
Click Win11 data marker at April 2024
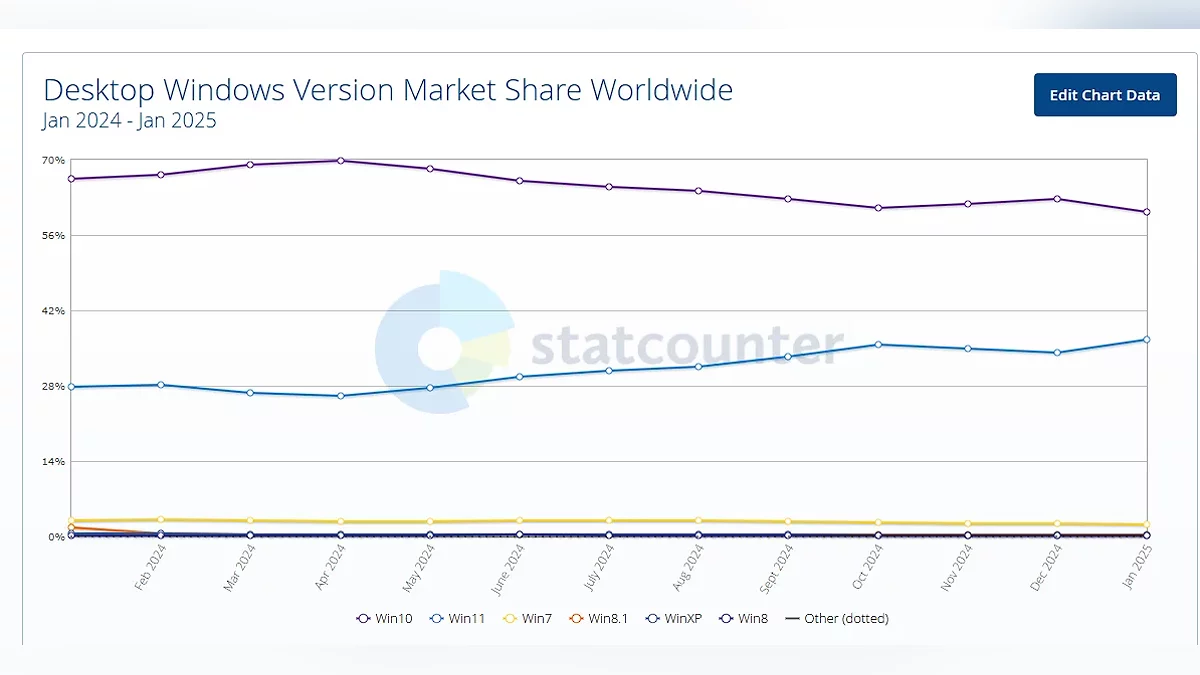341,396
